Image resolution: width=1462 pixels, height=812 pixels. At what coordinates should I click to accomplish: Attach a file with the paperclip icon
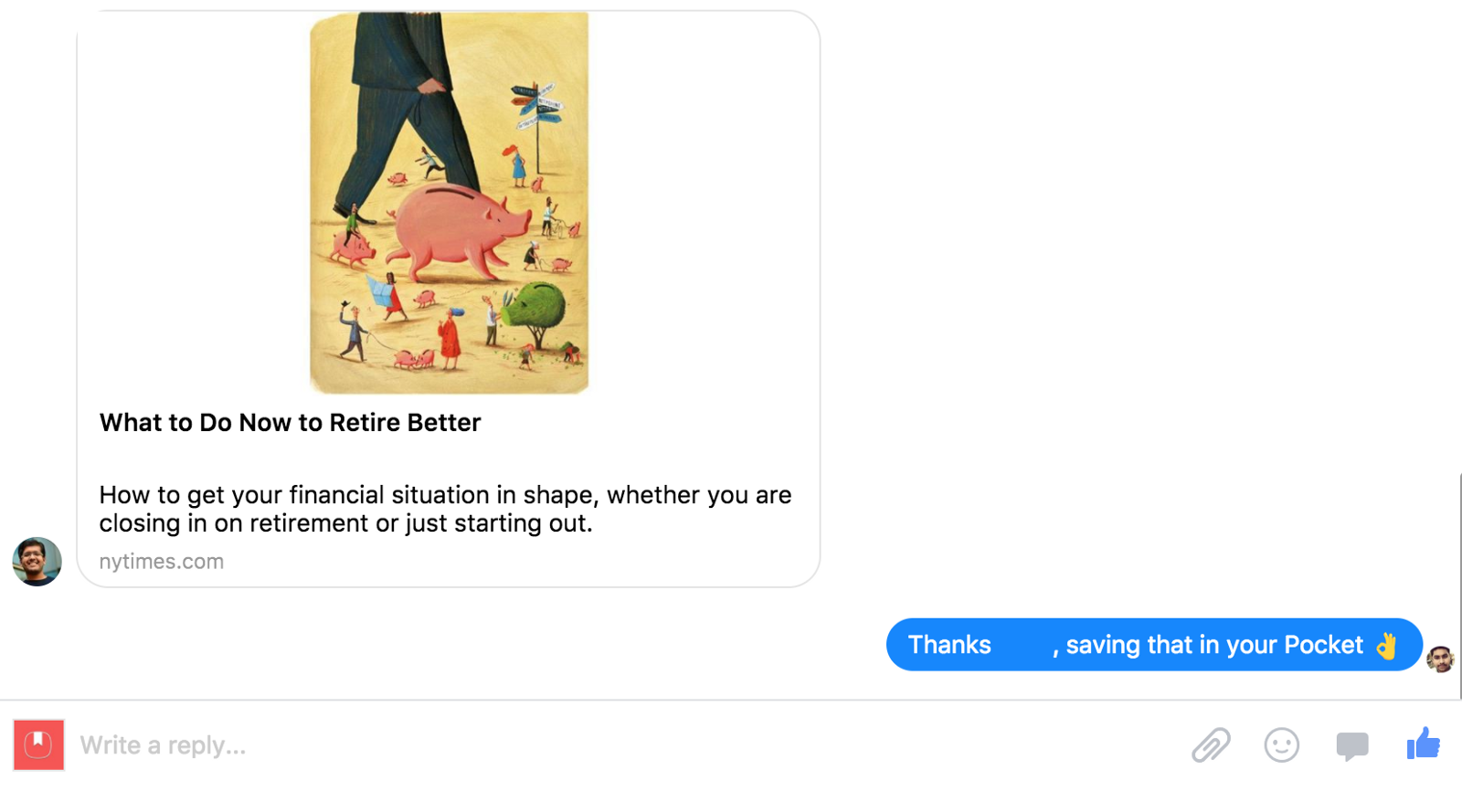pyautogui.click(x=1211, y=745)
